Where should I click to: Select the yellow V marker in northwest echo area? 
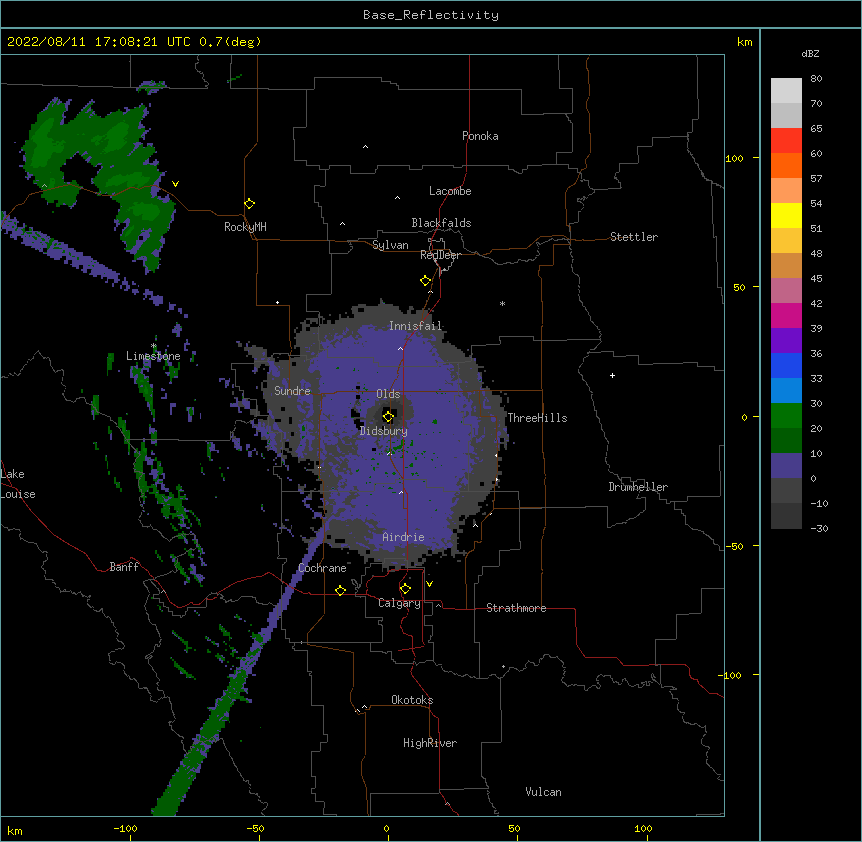coord(175,184)
